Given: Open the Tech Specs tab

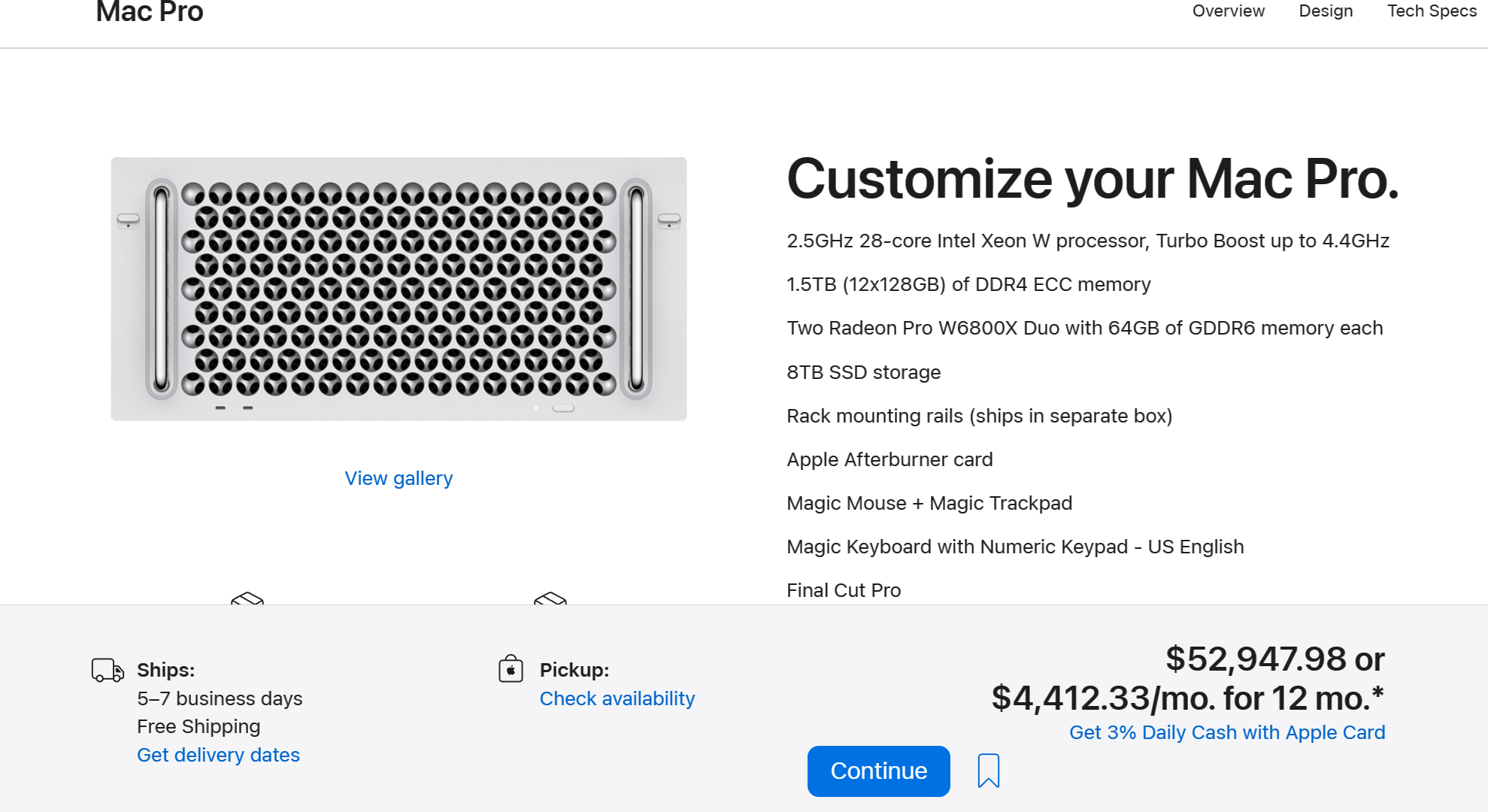Looking at the screenshot, I should click(x=1432, y=11).
